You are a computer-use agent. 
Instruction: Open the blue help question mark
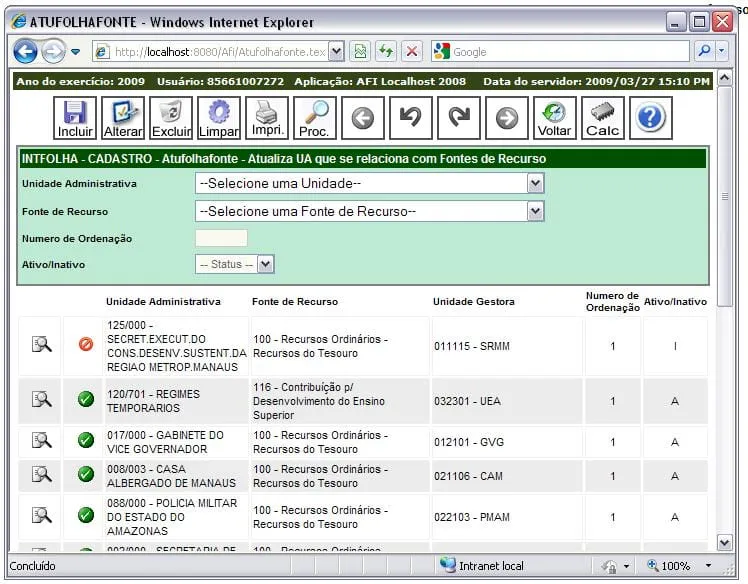(x=650, y=118)
